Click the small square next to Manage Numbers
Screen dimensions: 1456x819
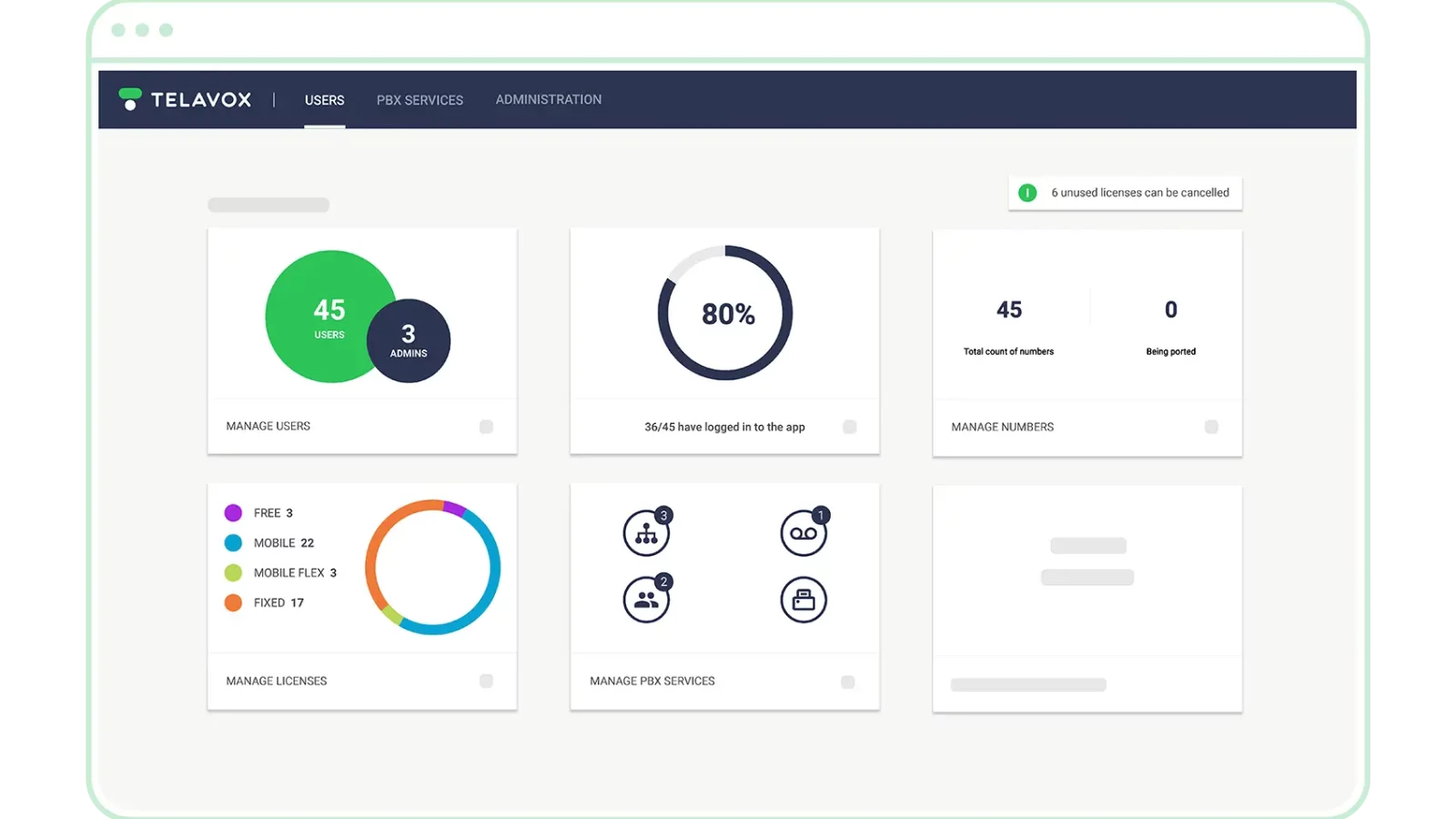1211,427
